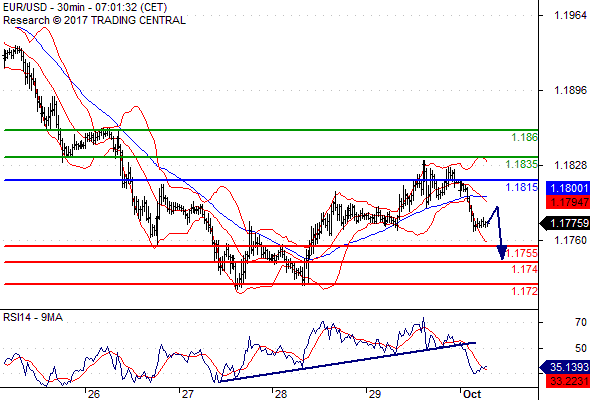Image resolution: width=590 pixels, height=400 pixels.
Task: Click the Research © 2017 TRADING CENTRAL text
Action: tap(94, 20)
